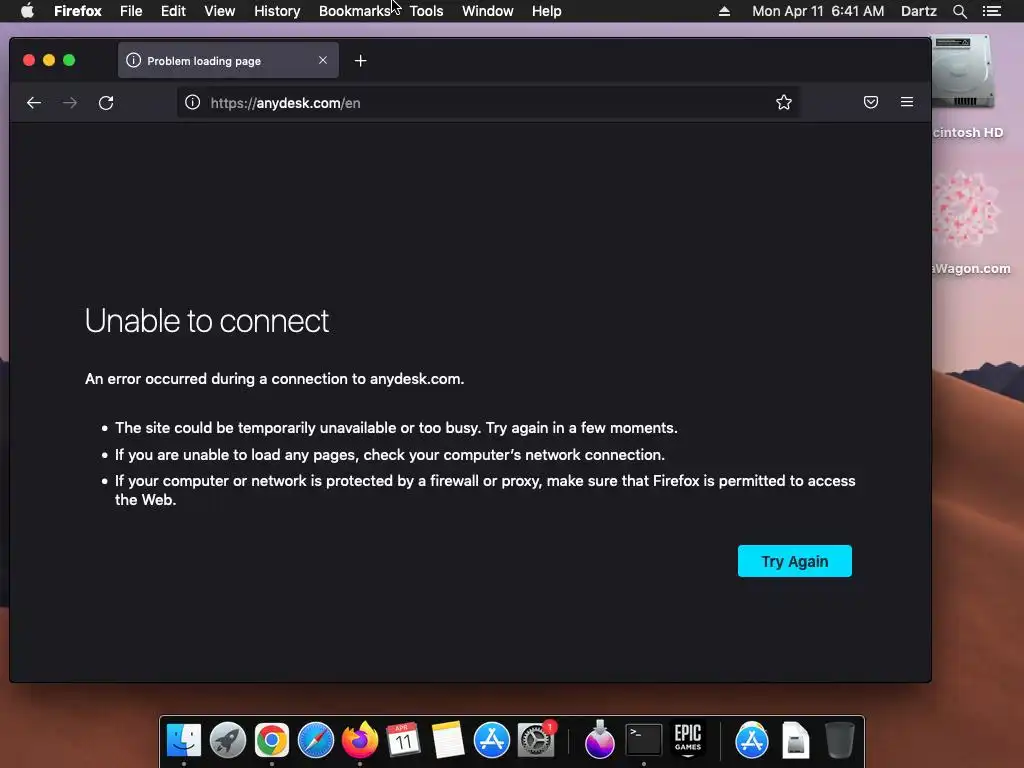This screenshot has height=768, width=1024.
Task: Click the check network connection bullet text
Action: point(390,455)
